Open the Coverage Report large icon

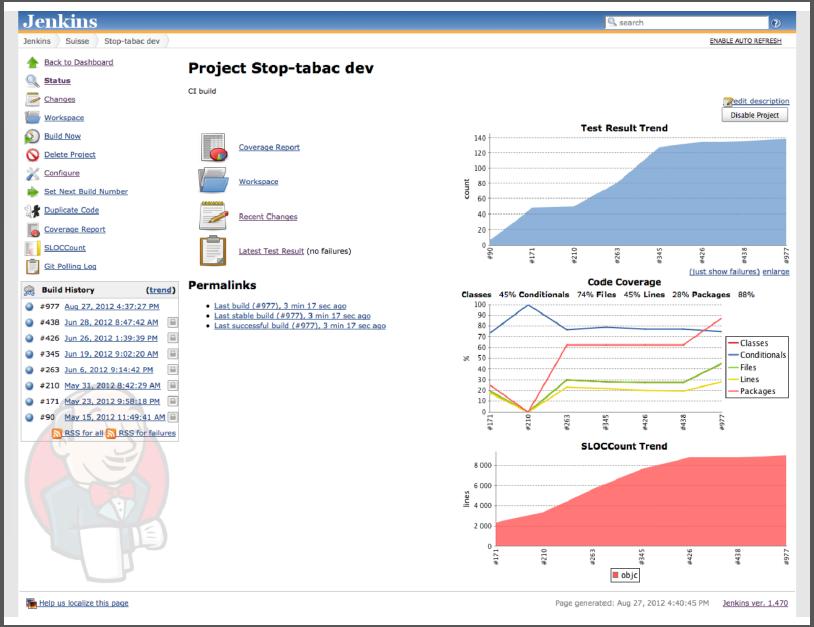coord(213,147)
